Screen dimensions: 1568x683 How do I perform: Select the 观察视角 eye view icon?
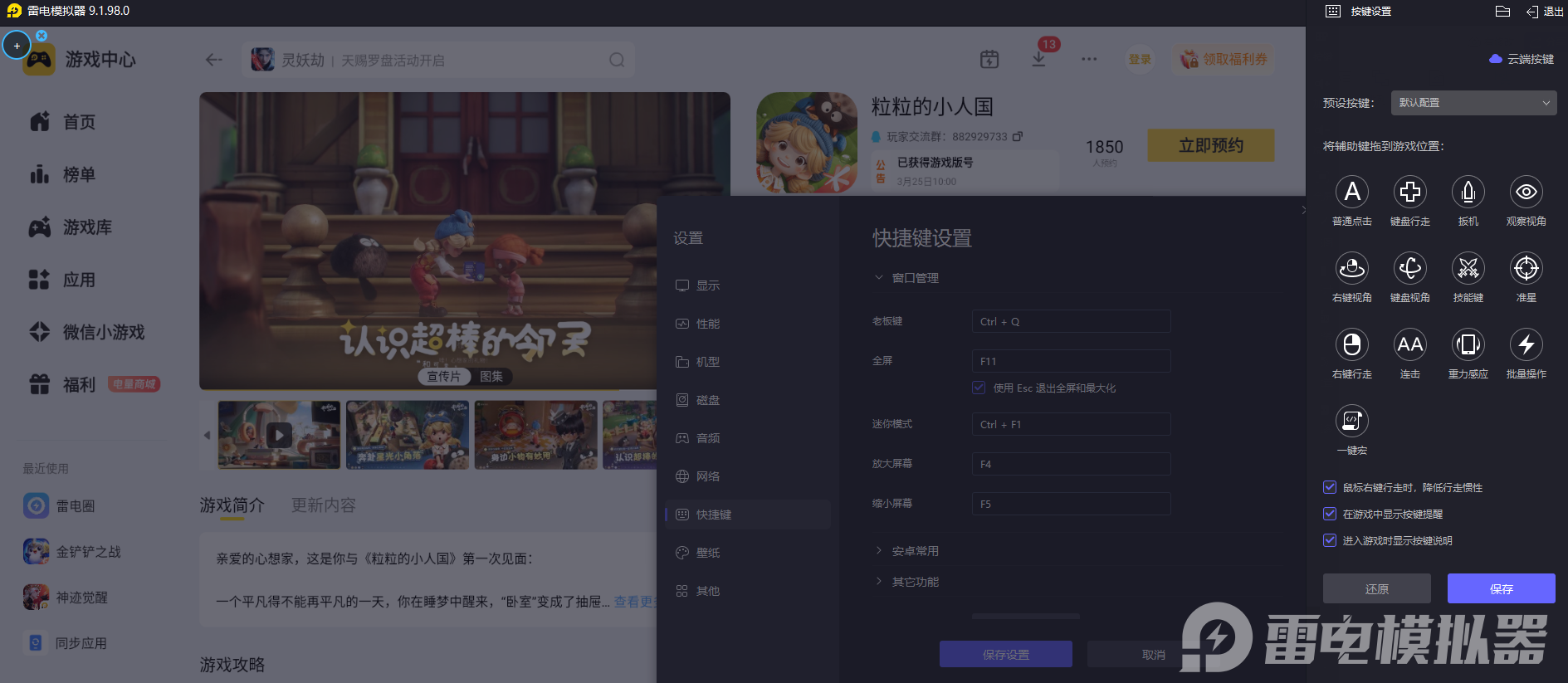coord(1526,192)
